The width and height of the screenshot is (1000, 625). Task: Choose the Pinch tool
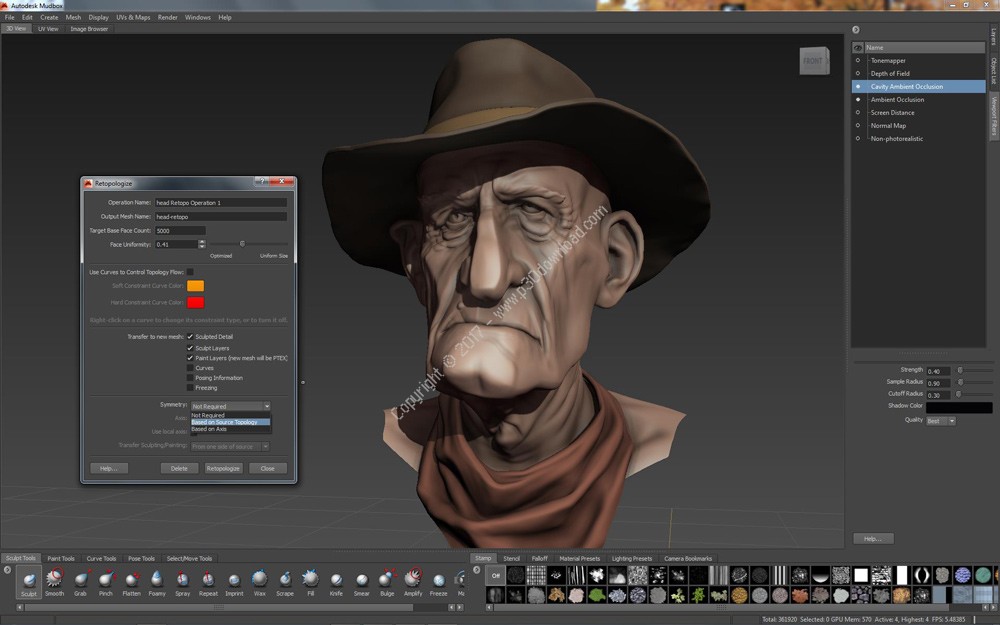click(x=106, y=582)
